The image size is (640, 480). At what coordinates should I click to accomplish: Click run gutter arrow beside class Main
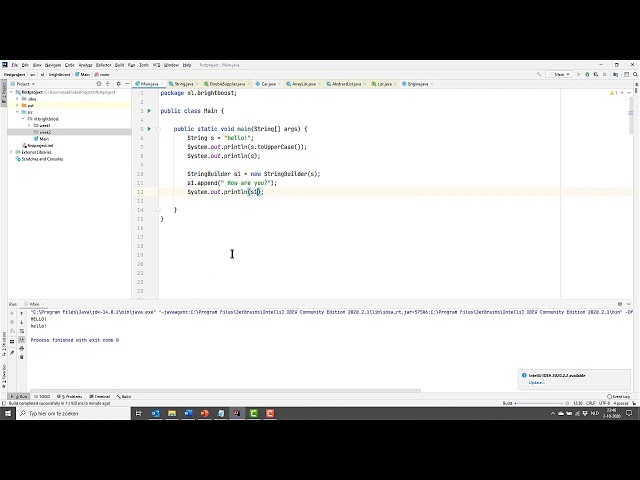pos(149,111)
